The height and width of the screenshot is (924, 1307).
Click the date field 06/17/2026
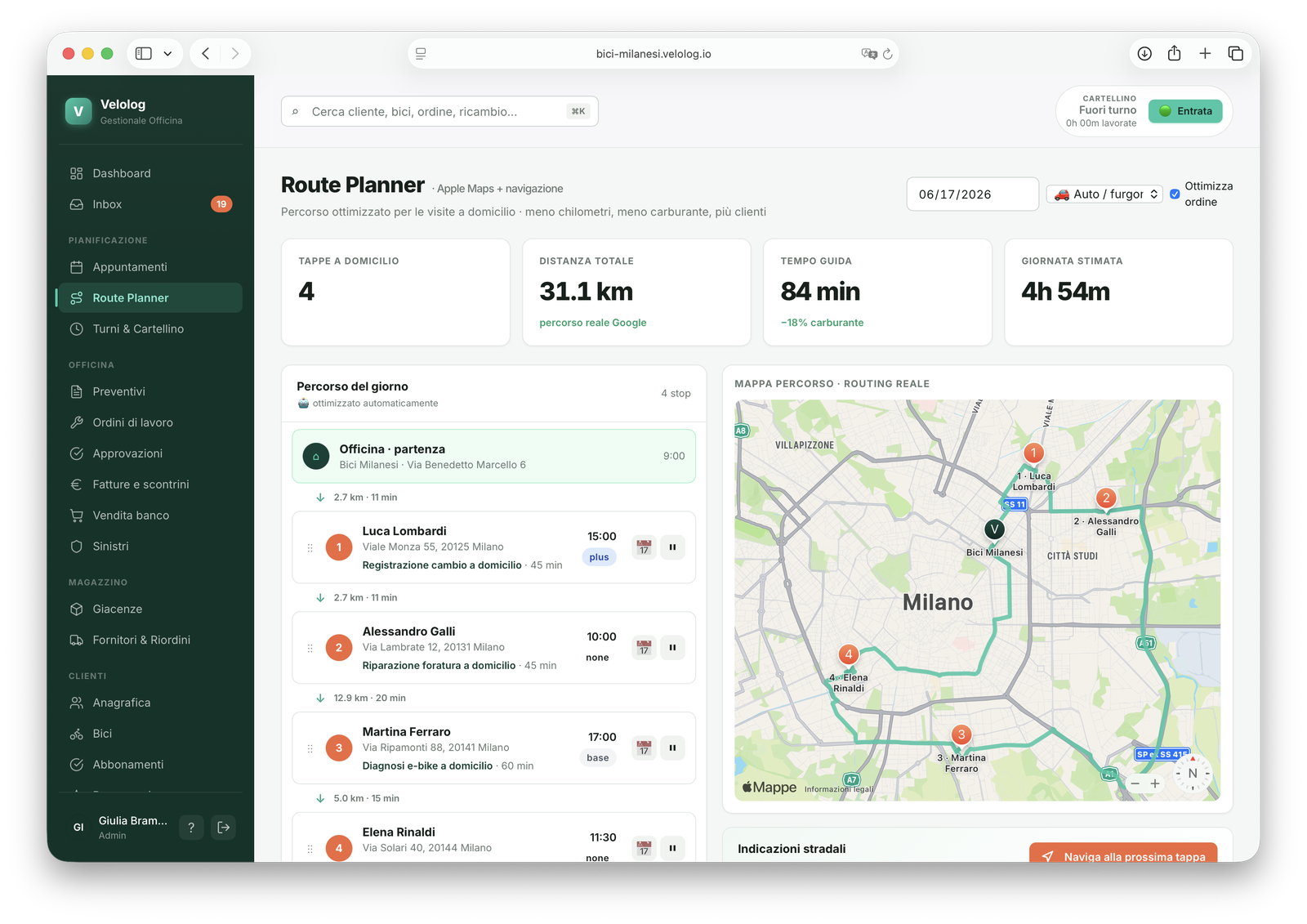click(972, 194)
